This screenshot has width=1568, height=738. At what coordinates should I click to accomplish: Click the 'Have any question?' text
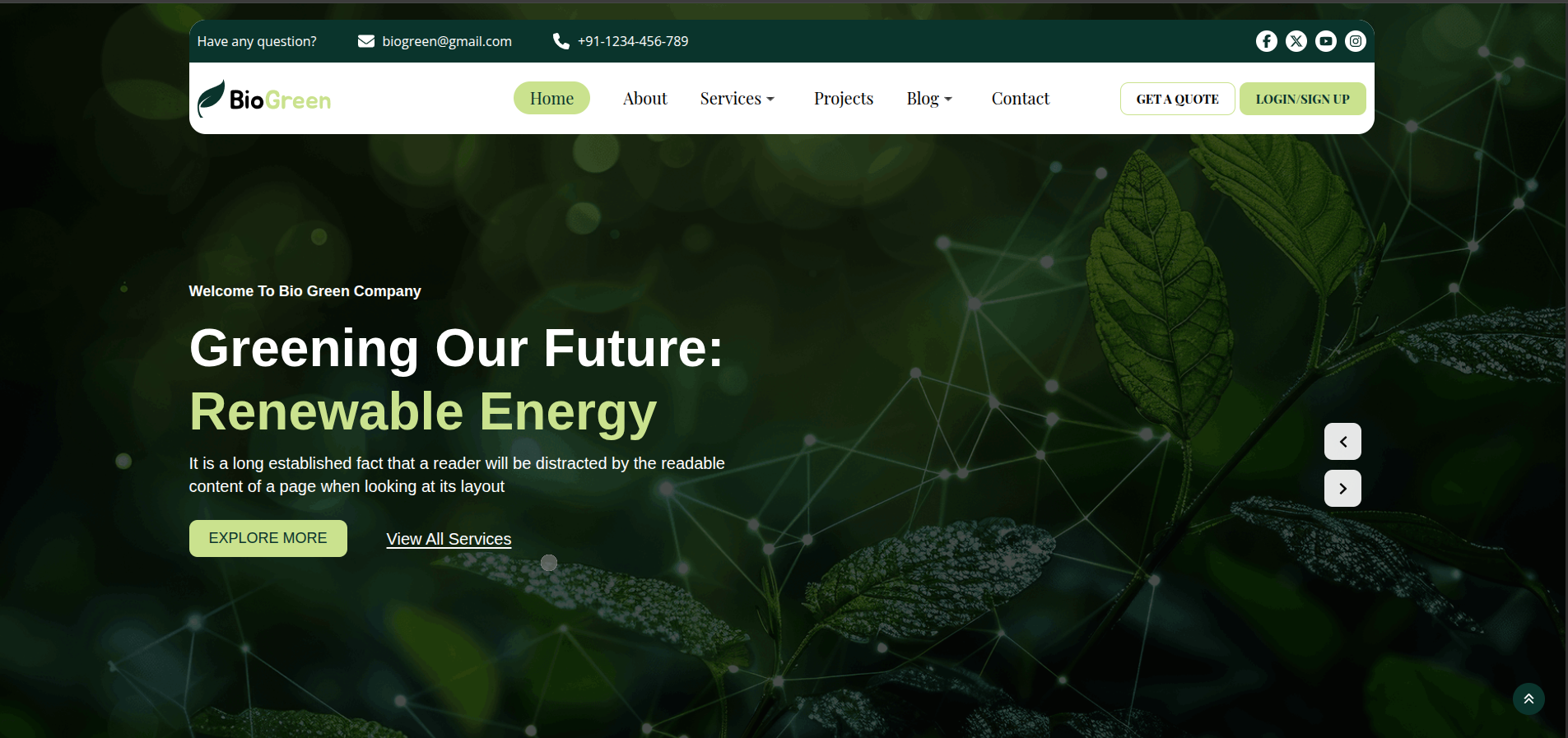click(x=257, y=41)
